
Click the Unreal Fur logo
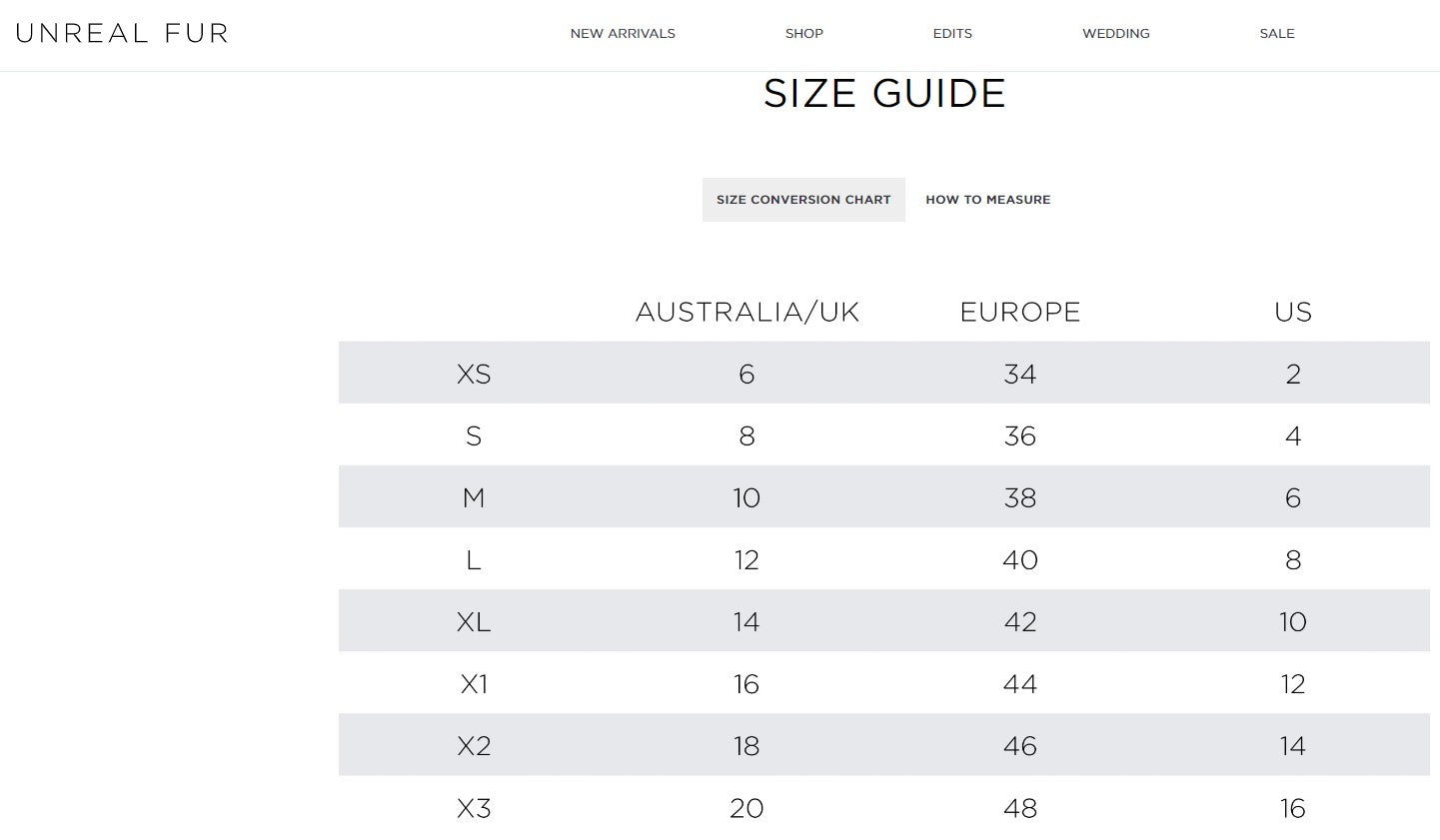[x=122, y=33]
